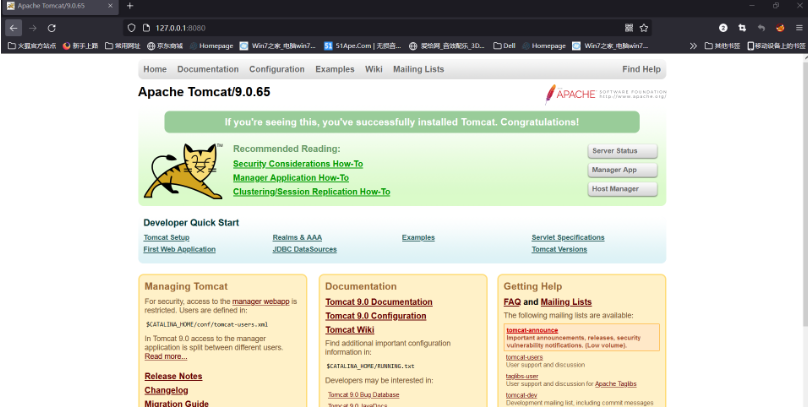Open the Realms & AAA link
Screen dimensions: 808x407
click(297, 238)
